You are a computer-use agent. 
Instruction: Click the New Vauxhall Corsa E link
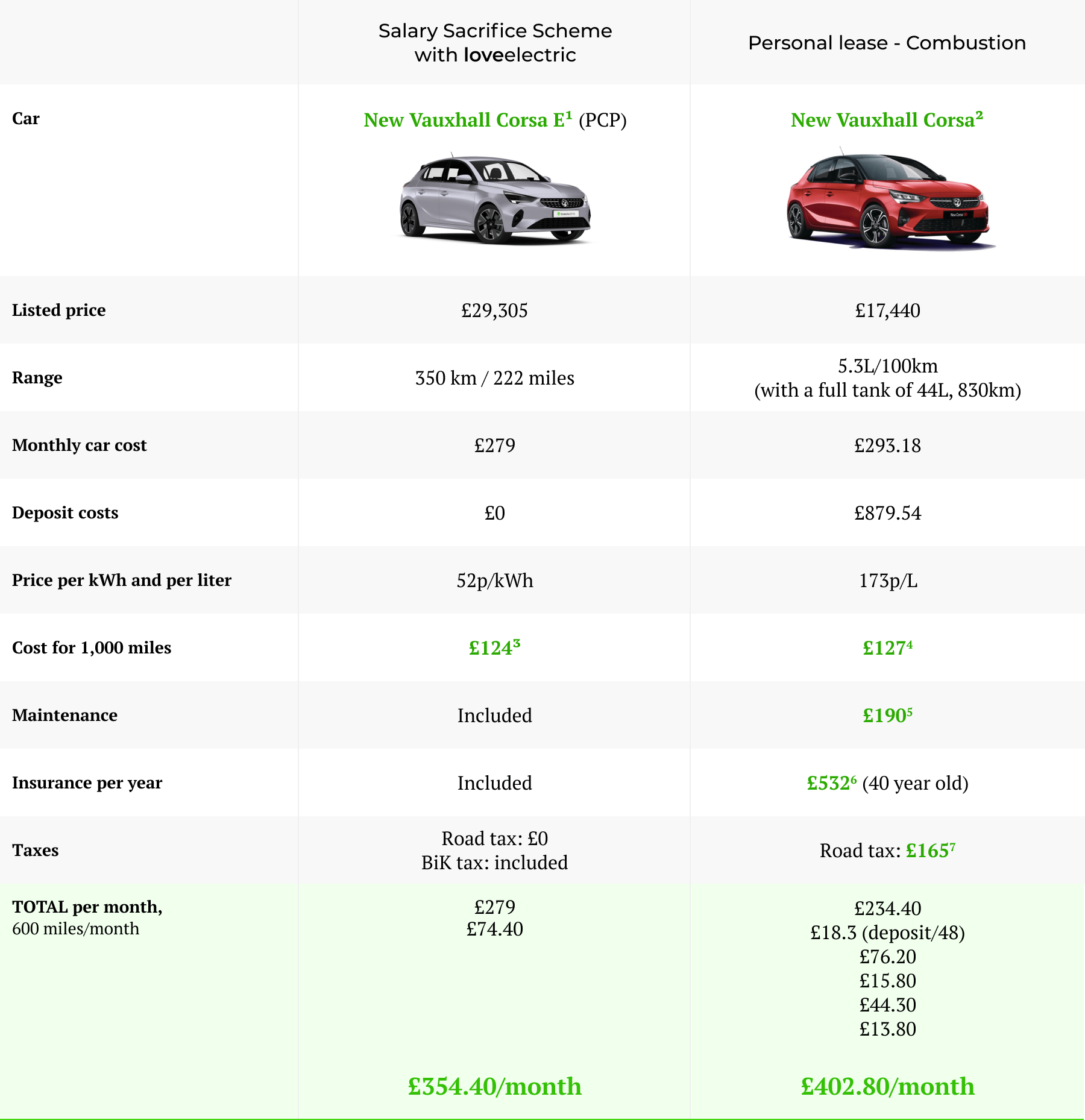point(467,120)
